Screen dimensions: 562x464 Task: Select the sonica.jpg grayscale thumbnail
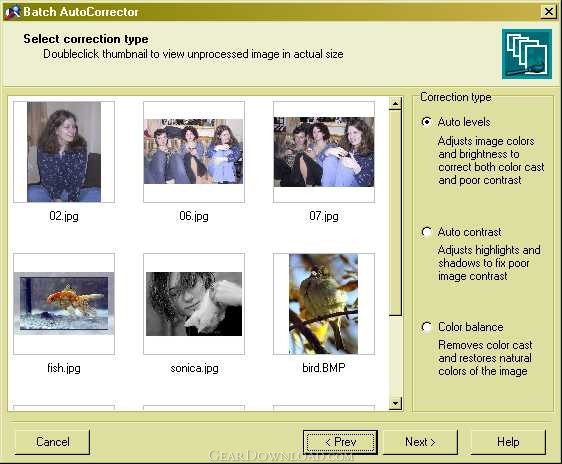[x=194, y=304]
